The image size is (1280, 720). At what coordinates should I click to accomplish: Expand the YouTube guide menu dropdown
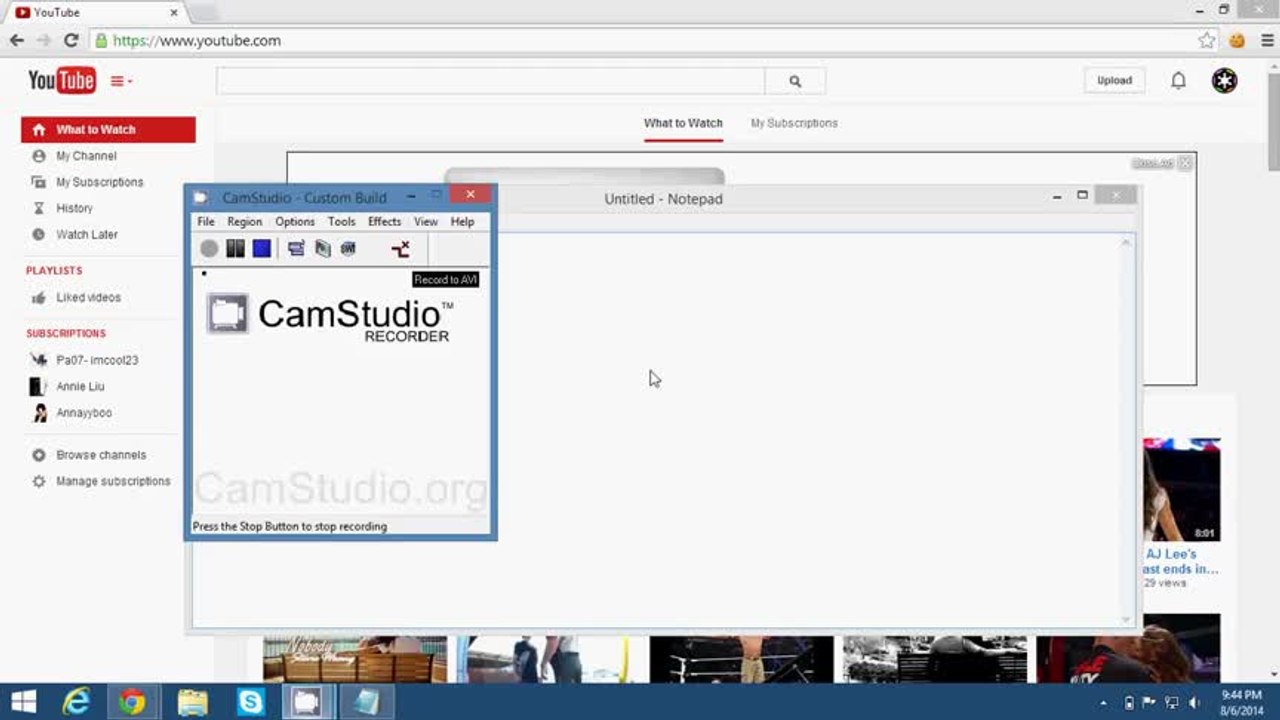[121, 82]
